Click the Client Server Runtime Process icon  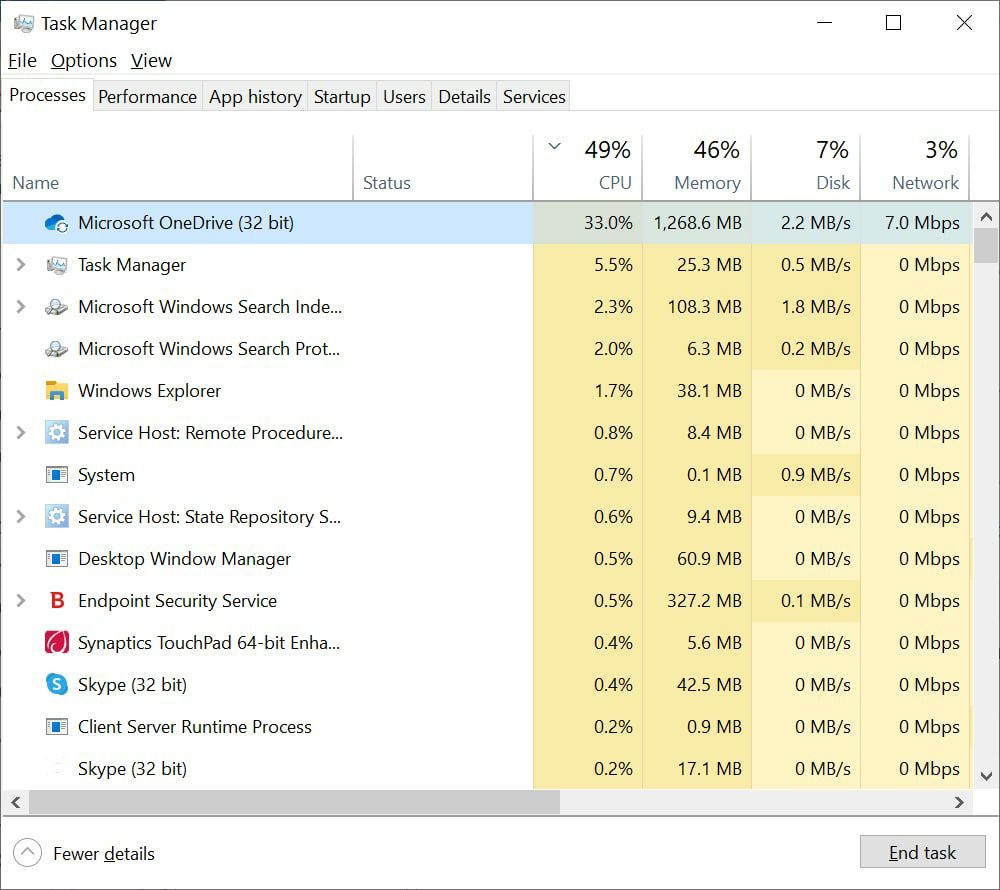(x=56, y=727)
